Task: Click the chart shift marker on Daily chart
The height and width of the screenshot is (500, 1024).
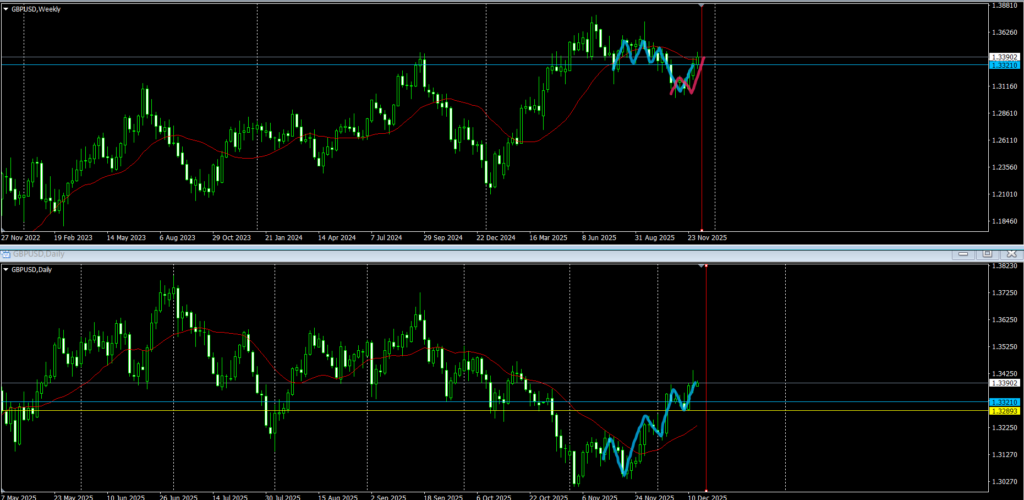Action: coord(706,266)
